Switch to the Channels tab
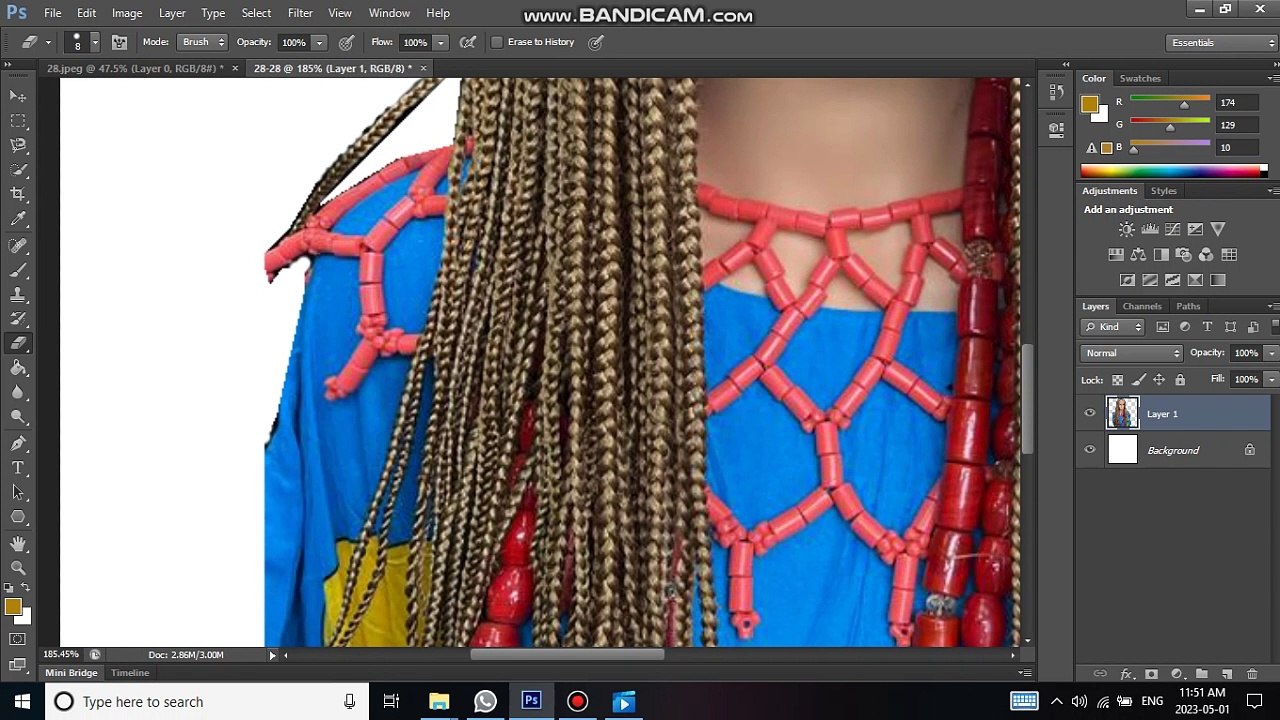This screenshot has width=1280, height=720. [x=1142, y=306]
